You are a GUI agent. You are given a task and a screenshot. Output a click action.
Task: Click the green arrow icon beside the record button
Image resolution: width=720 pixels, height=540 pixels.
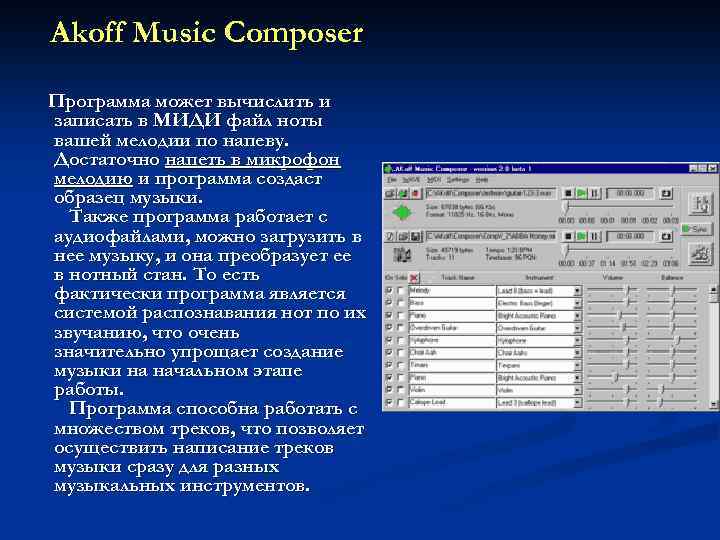[x=403, y=193]
